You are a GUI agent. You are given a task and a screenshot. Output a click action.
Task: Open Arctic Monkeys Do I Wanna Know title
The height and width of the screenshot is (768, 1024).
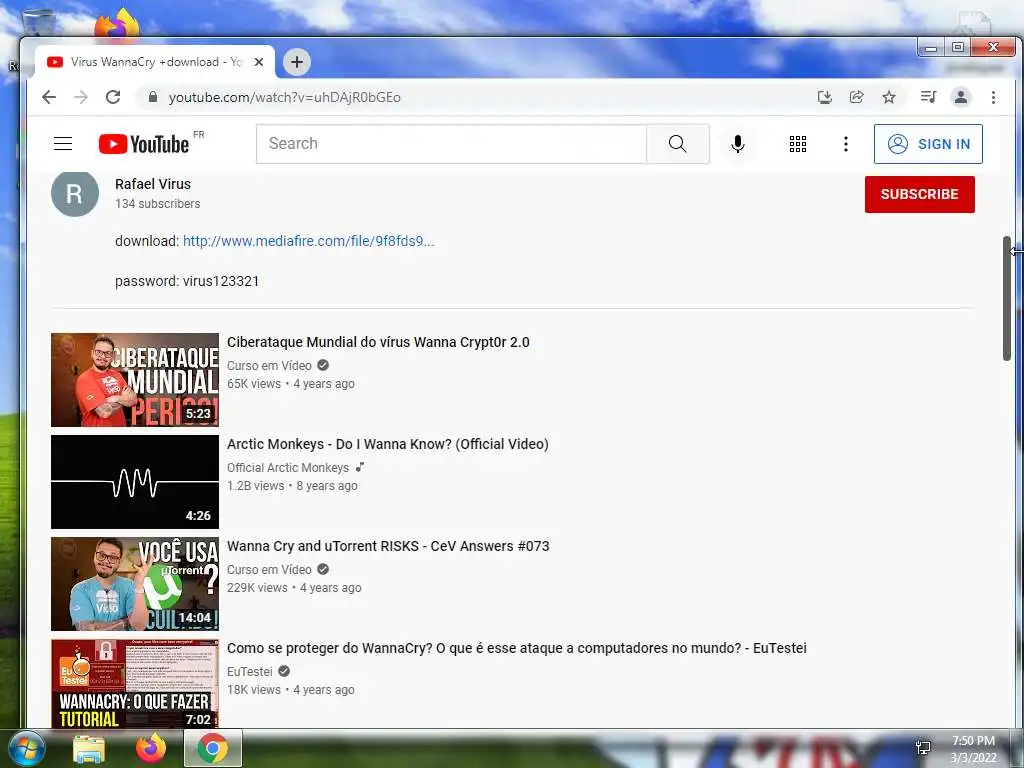point(388,444)
